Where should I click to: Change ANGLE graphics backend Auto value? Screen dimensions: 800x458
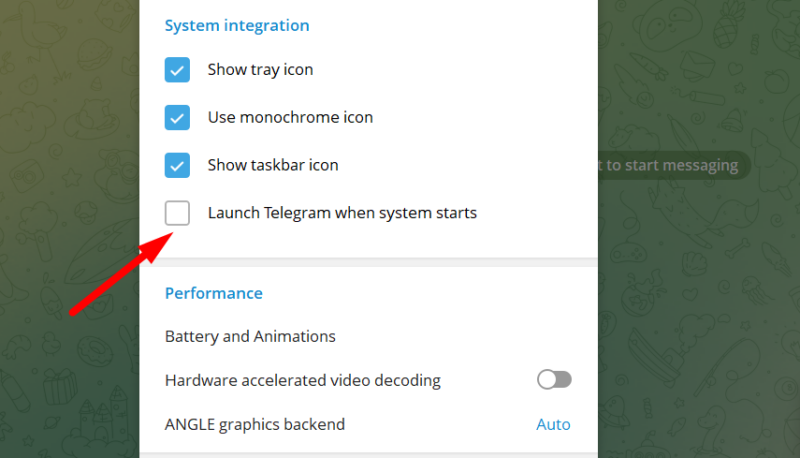553,424
